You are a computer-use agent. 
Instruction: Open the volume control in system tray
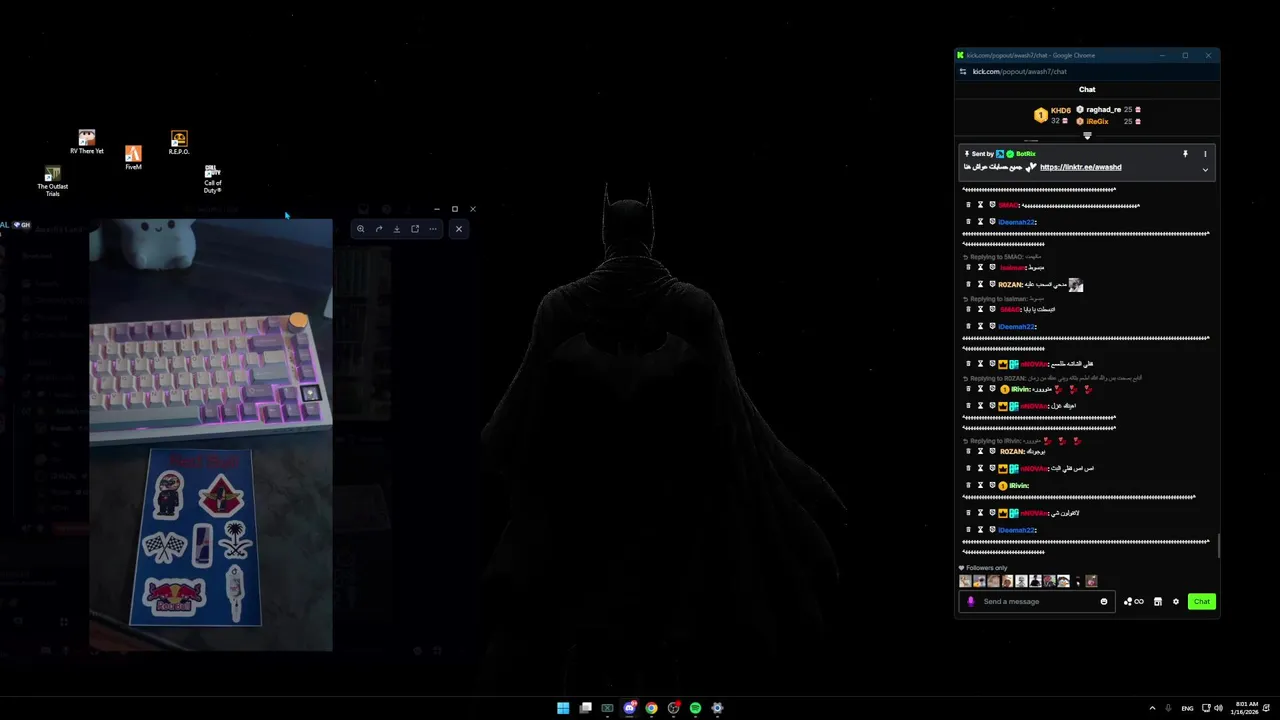pos(1218,708)
